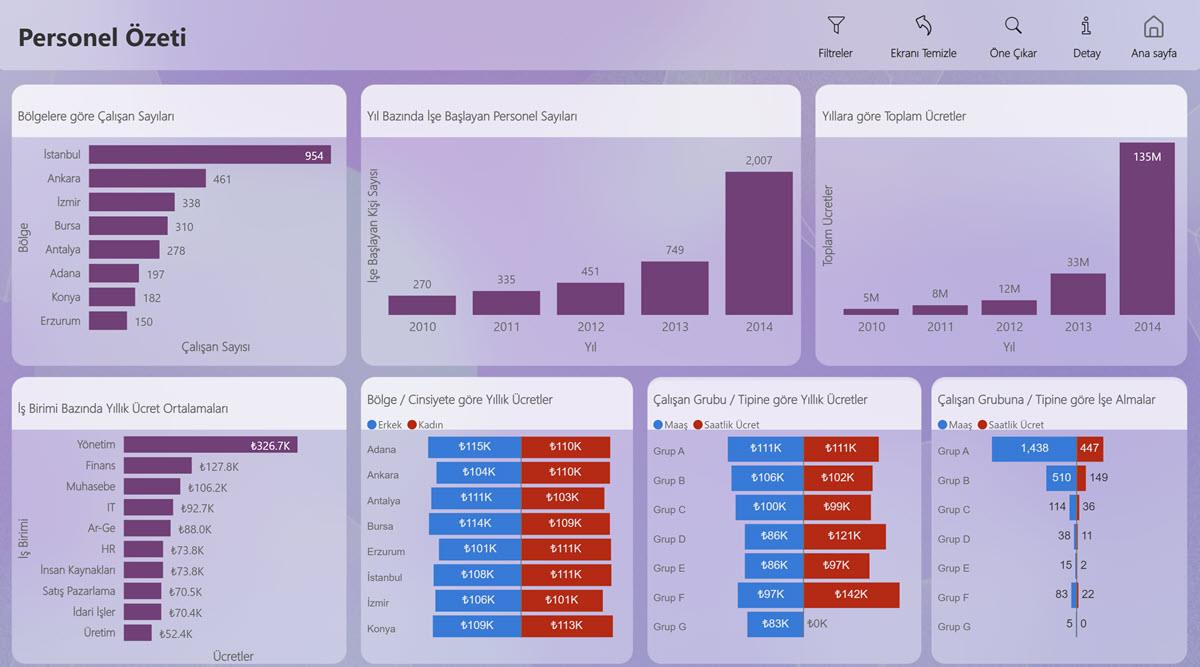The height and width of the screenshot is (667, 1200).
Task: Click Maaş legend in İşe Almalar chart
Action: [956, 425]
